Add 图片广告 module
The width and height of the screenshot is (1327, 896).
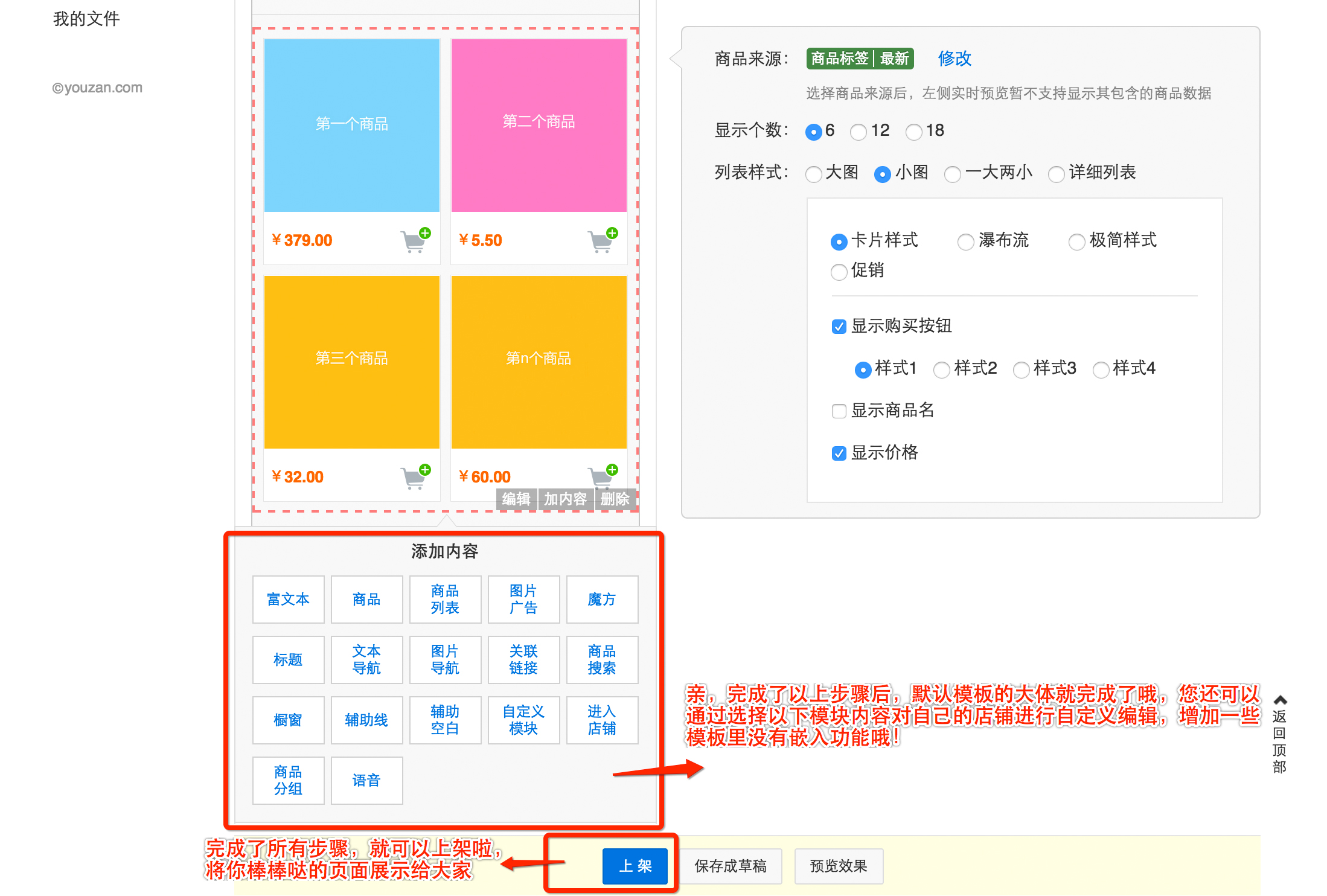[523, 600]
